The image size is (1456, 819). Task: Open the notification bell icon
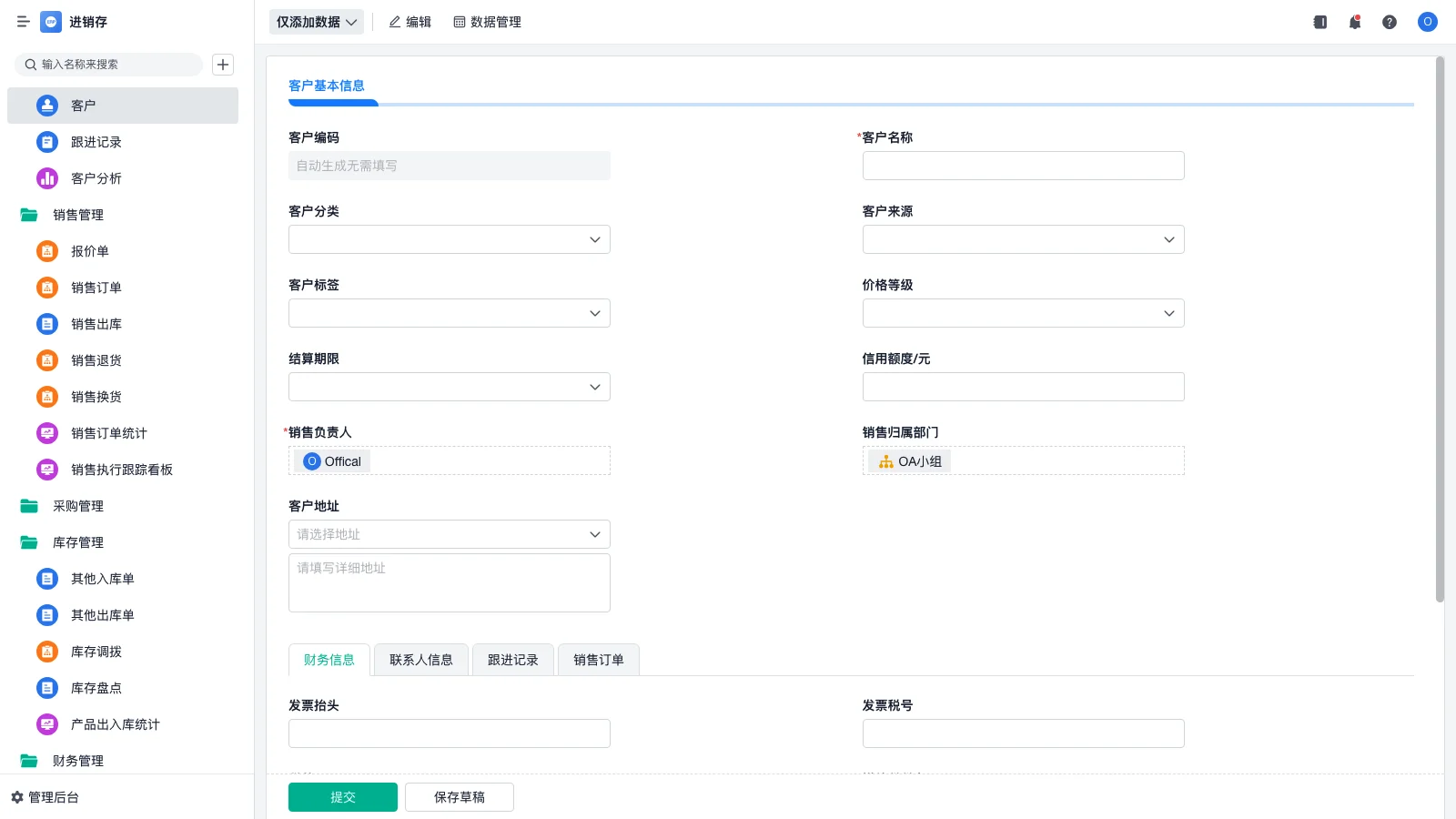pyautogui.click(x=1355, y=22)
